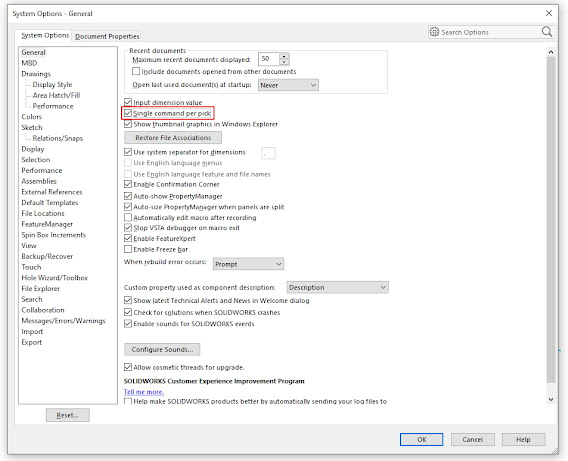Screen dimensions: 568x461
Task: Click Restore File Associations button
Action: coord(173,138)
